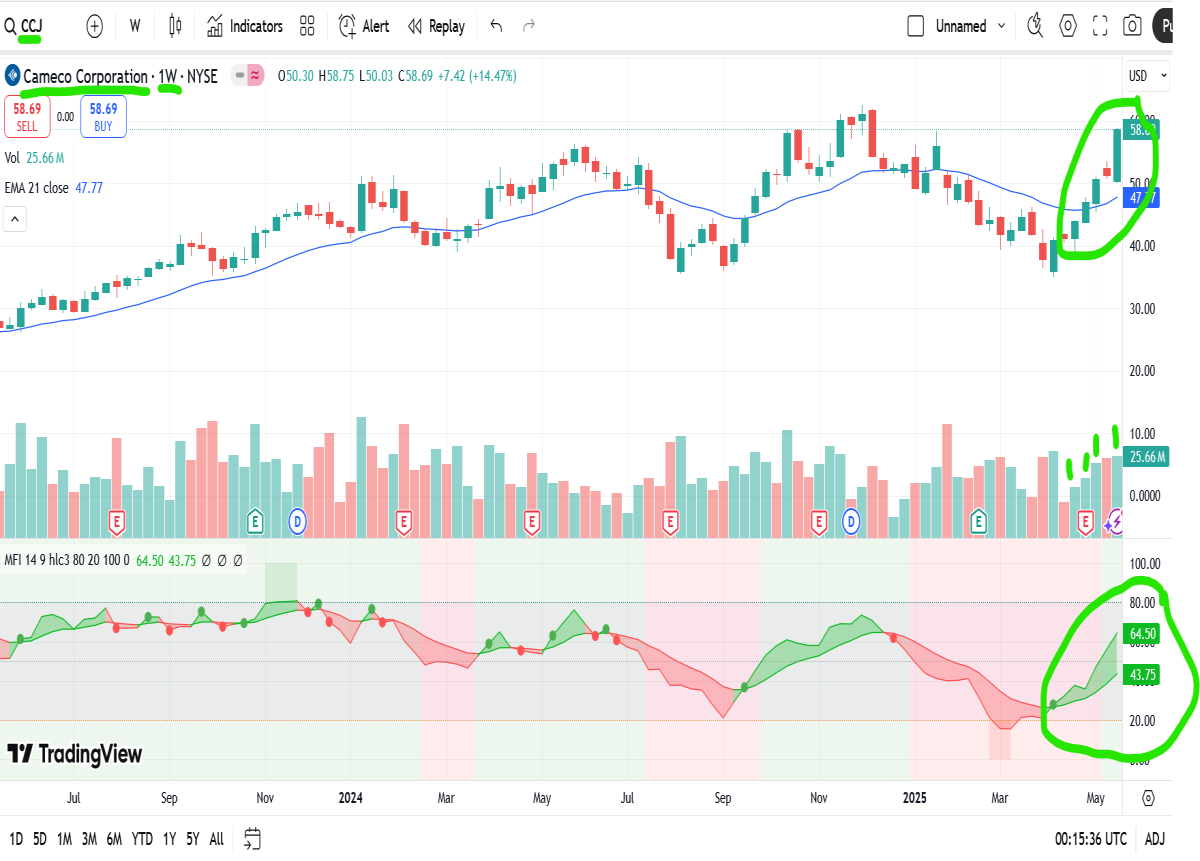Switch to the 1D time range
This screenshot has width=1200, height=861.
tap(16, 839)
